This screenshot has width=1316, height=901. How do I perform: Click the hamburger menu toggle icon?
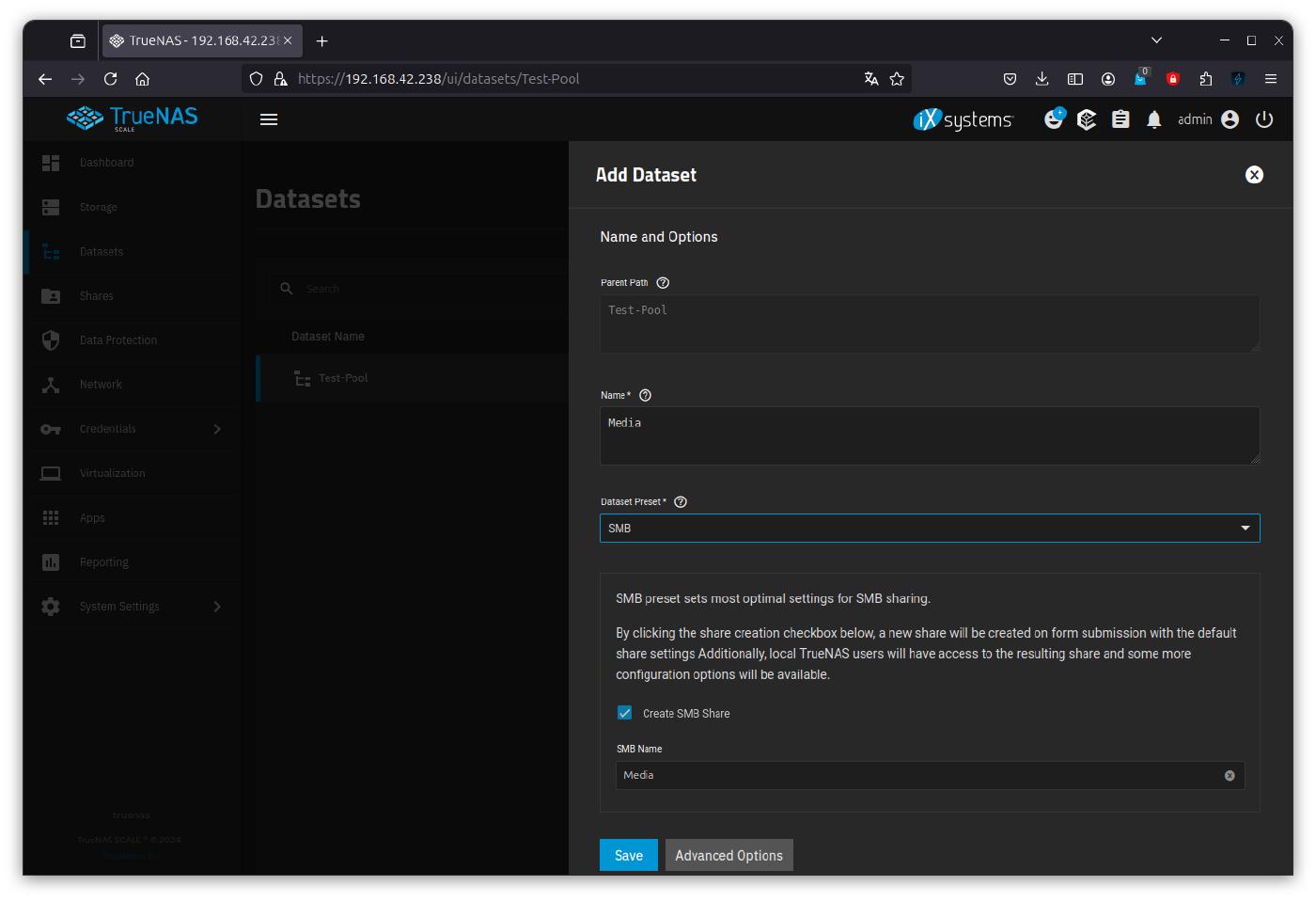269,119
